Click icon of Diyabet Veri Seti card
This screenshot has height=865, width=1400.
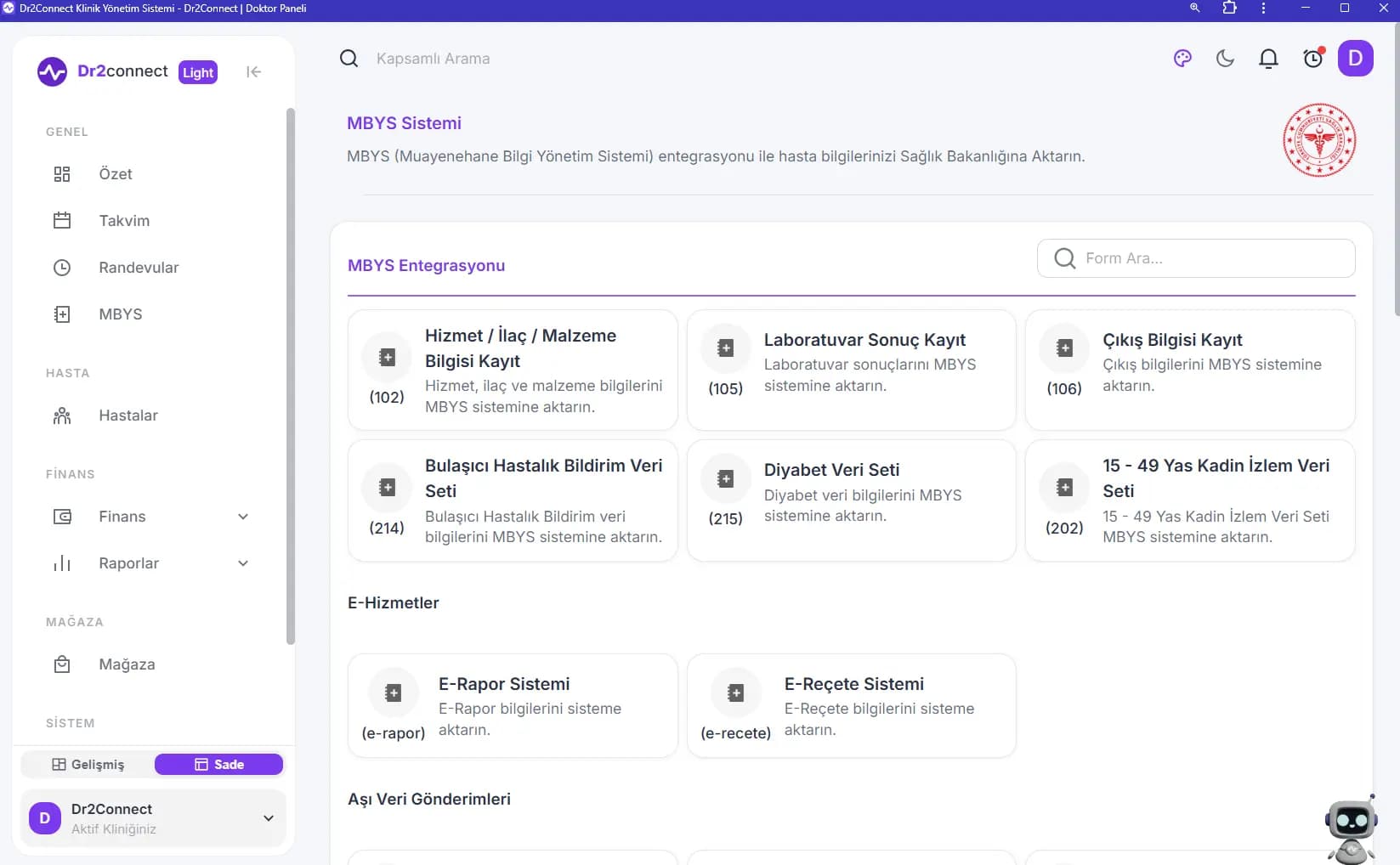point(725,478)
